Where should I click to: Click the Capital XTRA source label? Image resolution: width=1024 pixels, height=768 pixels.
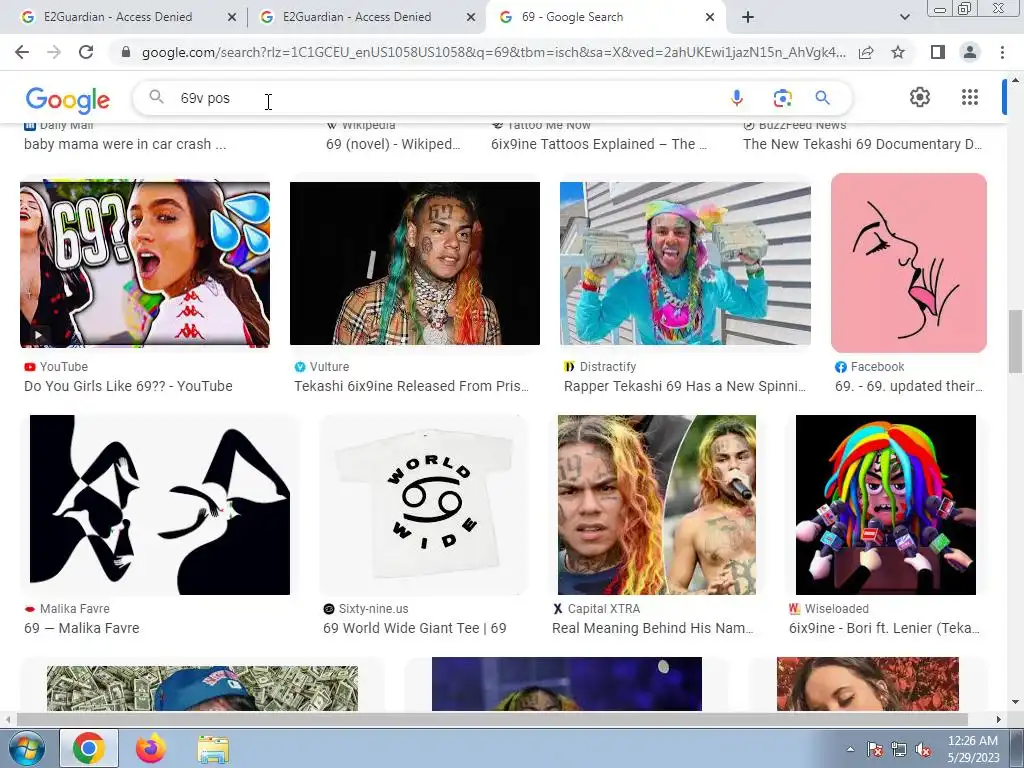click(603, 609)
